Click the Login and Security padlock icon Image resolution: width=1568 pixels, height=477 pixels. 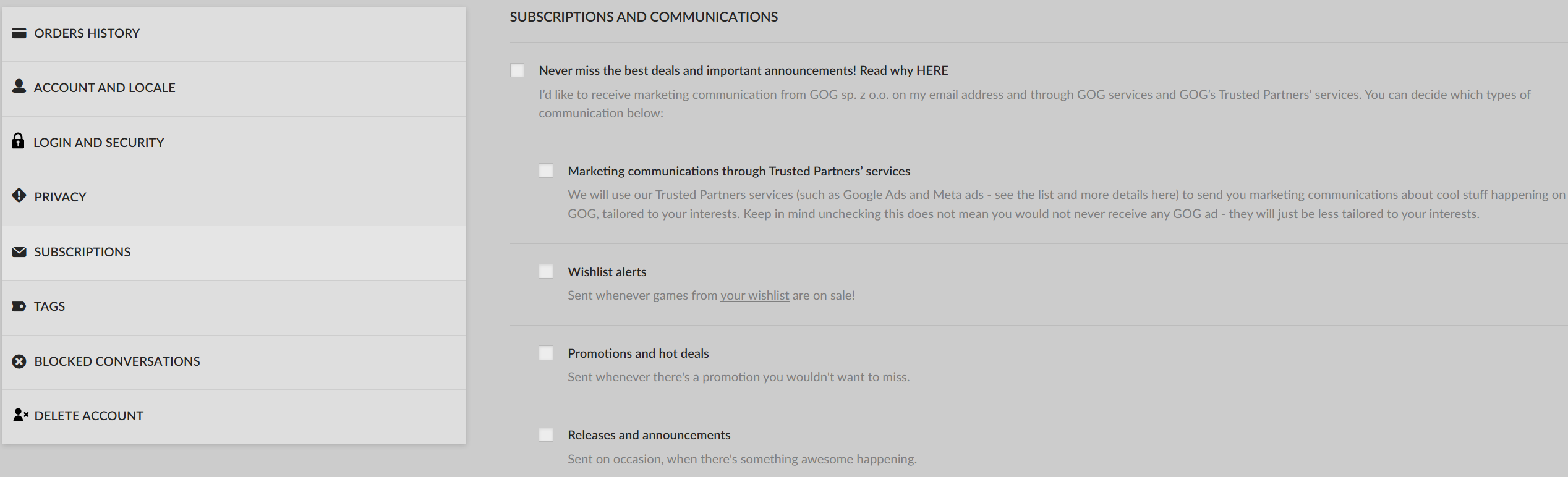[18, 141]
